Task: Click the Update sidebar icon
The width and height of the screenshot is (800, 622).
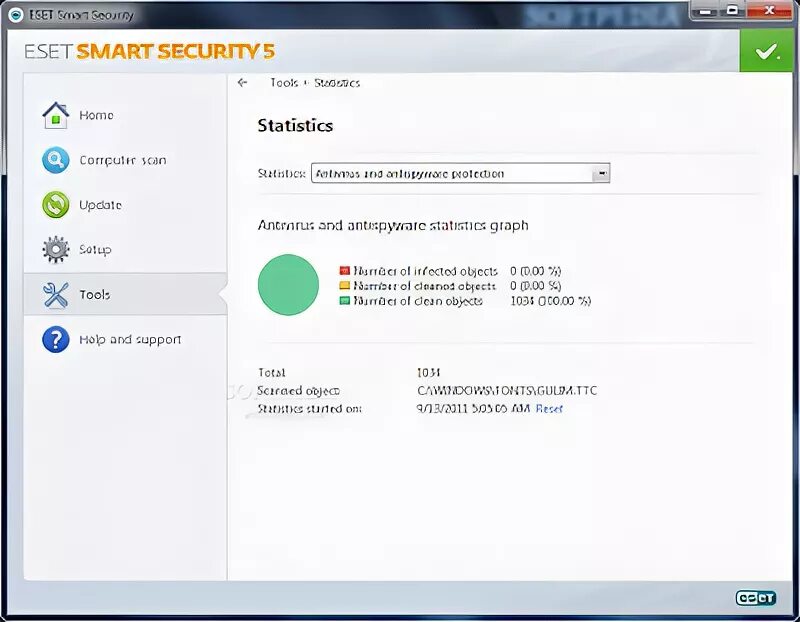Action: [x=56, y=205]
